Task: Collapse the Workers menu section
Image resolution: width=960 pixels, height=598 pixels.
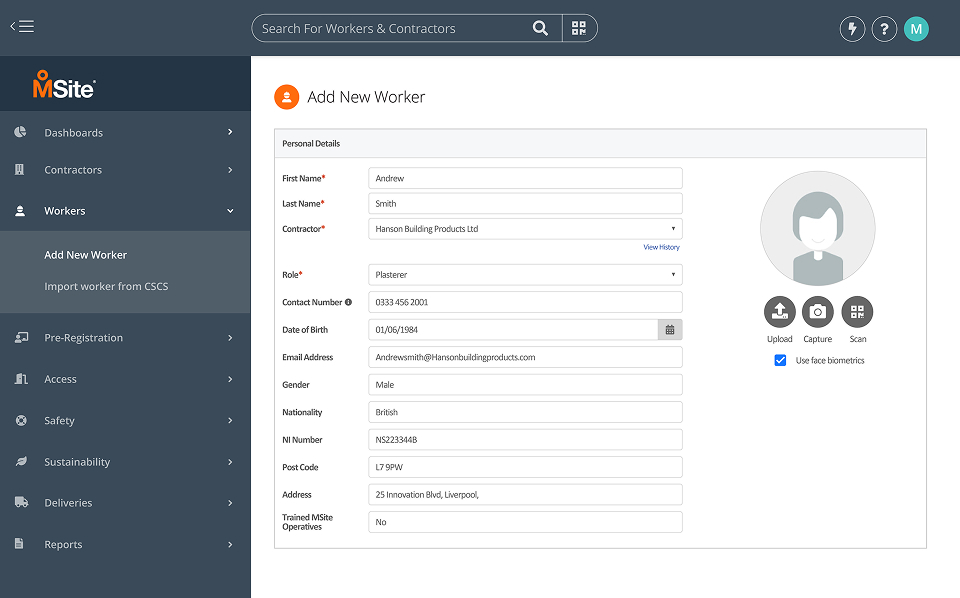Action: [x=125, y=211]
